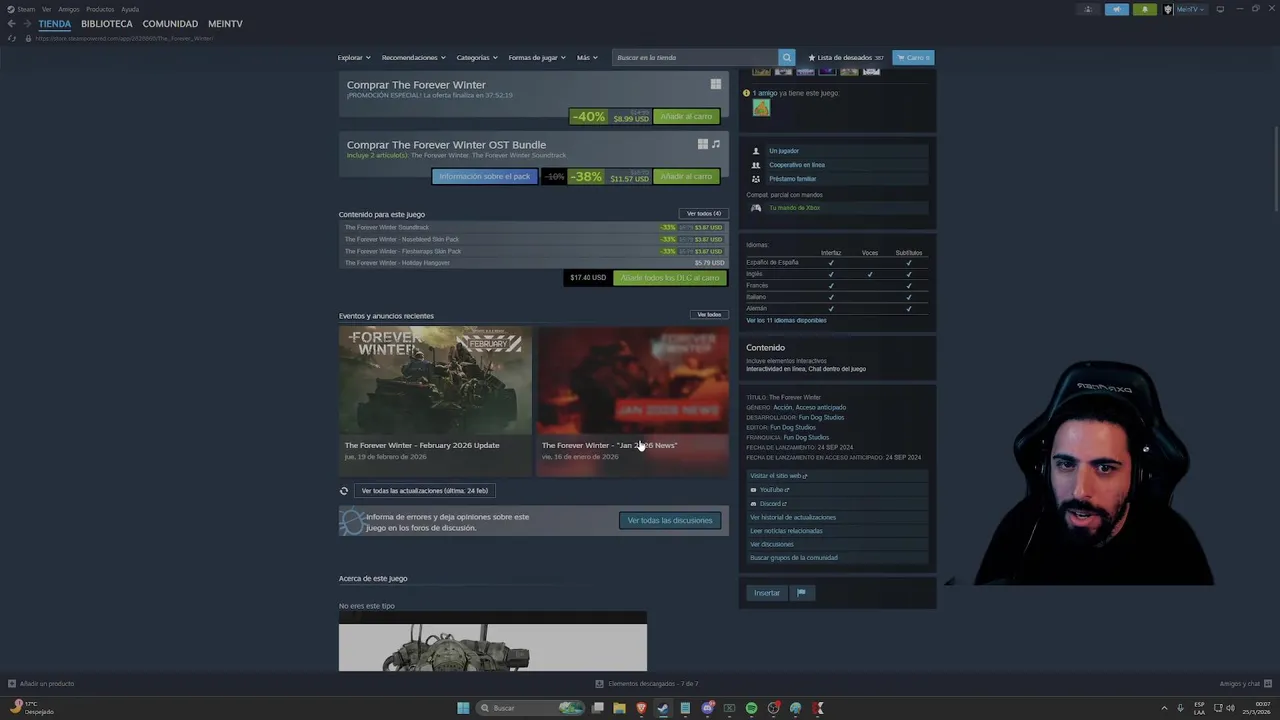This screenshot has height=720, width=1280.
Task: Click the Steam taskbar icon
Action: click(663, 708)
